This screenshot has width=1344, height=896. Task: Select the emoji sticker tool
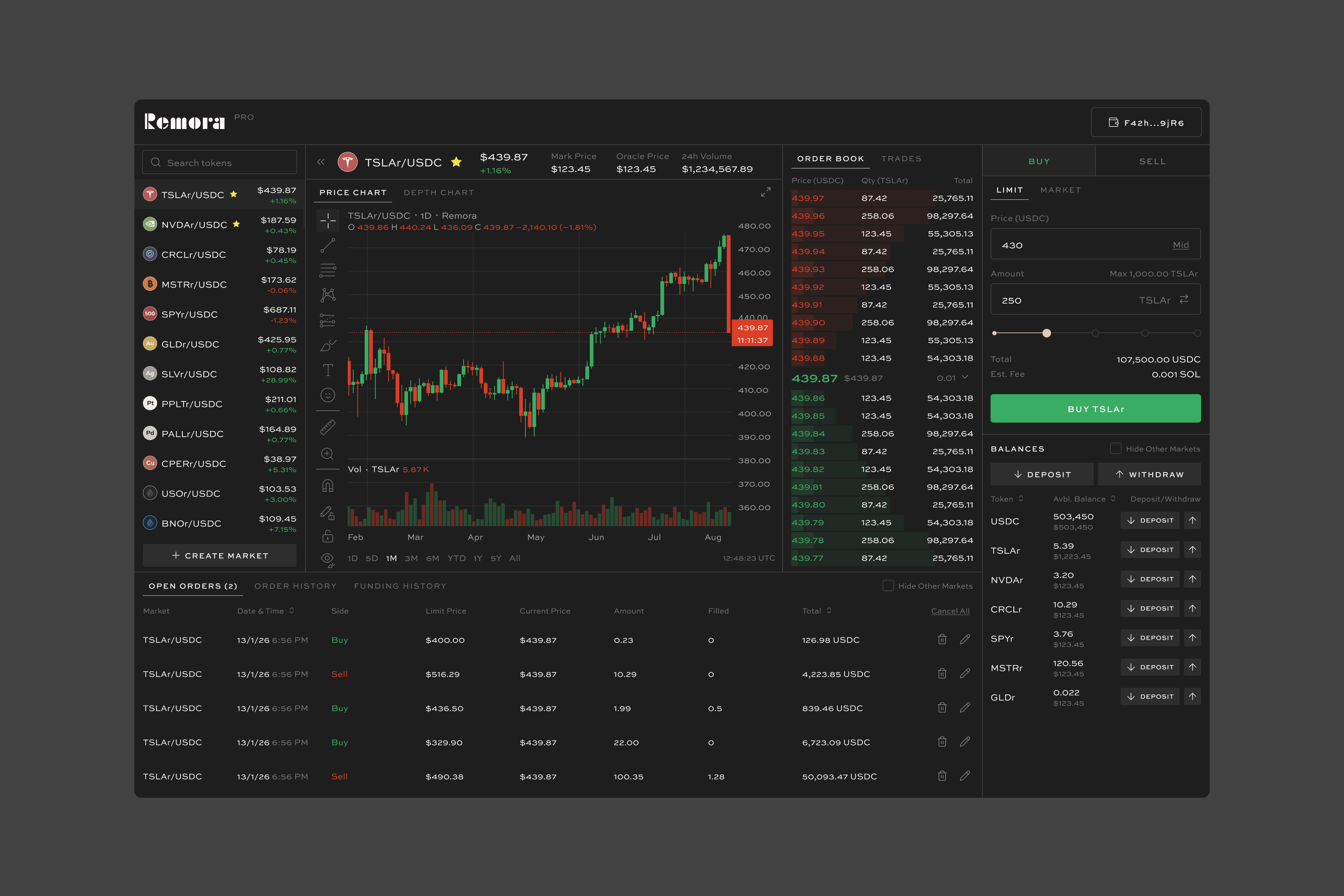click(327, 395)
